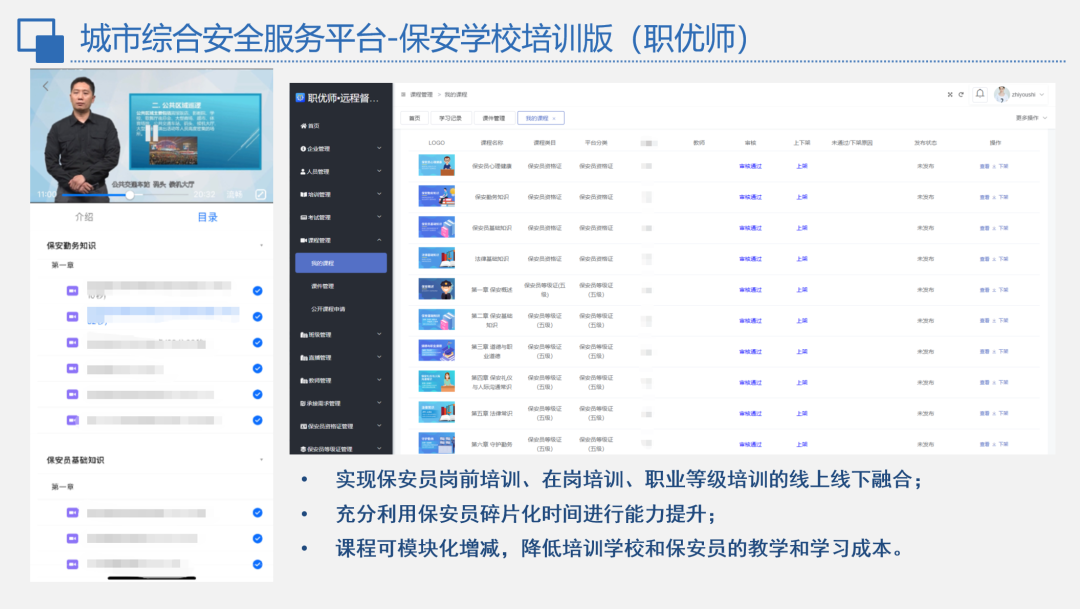Open the 首页 page tab
The width and height of the screenshot is (1080, 609).
(415, 118)
